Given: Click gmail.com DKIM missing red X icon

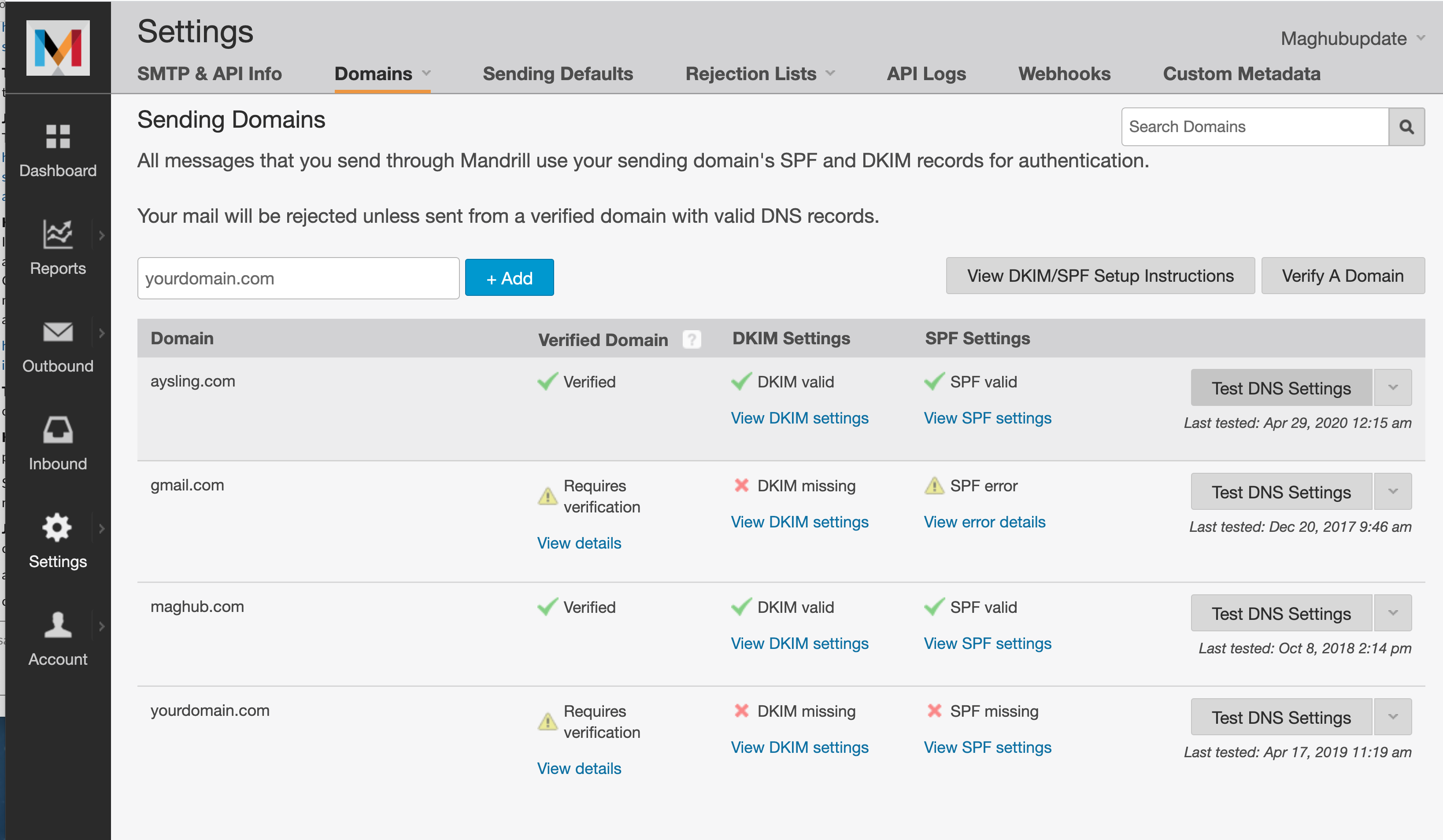Looking at the screenshot, I should click(x=742, y=485).
